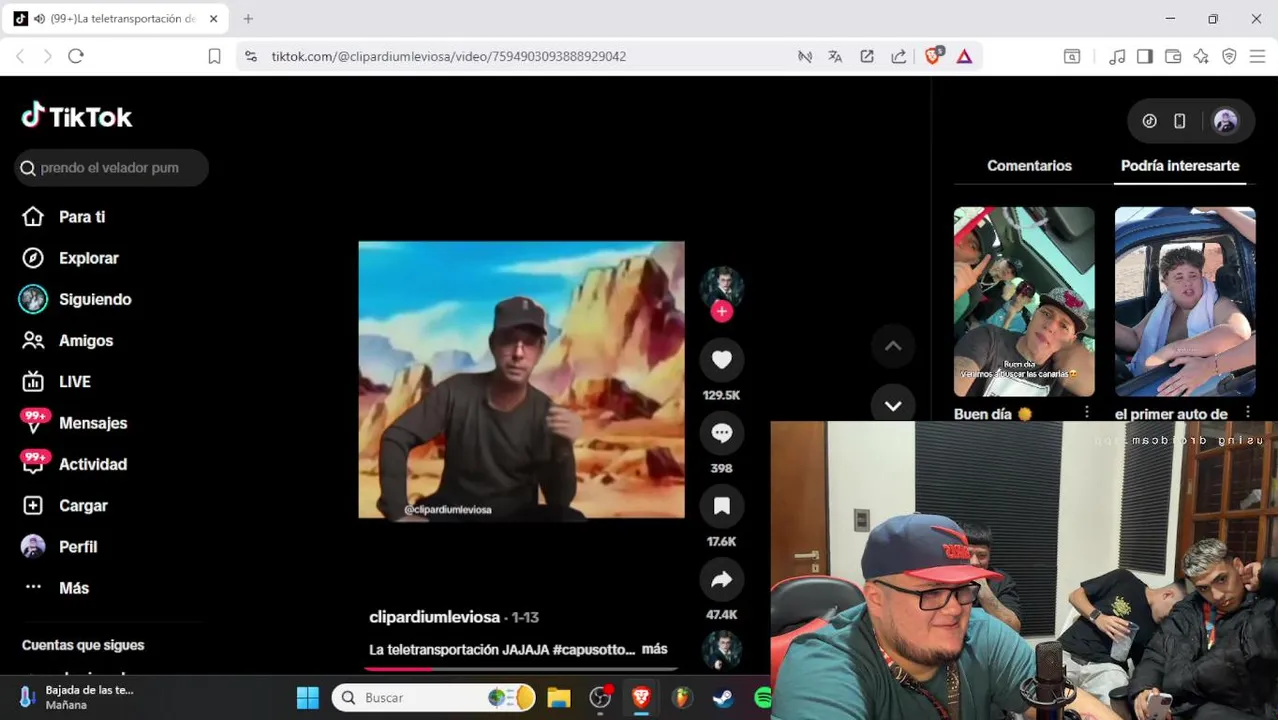Image resolution: width=1278 pixels, height=720 pixels.
Task: Like the video with the heart icon
Action: tap(721, 360)
